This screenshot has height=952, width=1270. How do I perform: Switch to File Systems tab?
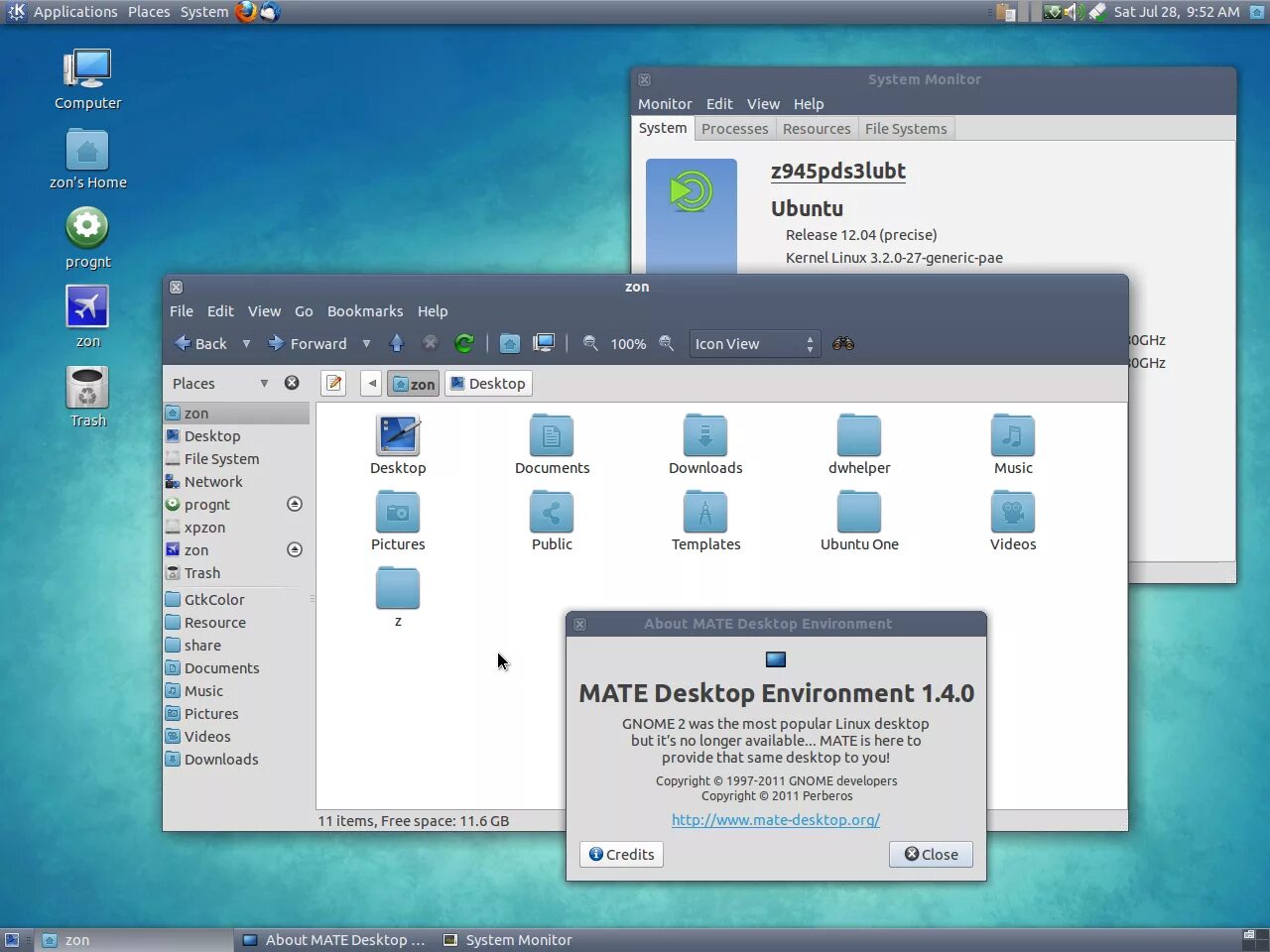pos(906,128)
